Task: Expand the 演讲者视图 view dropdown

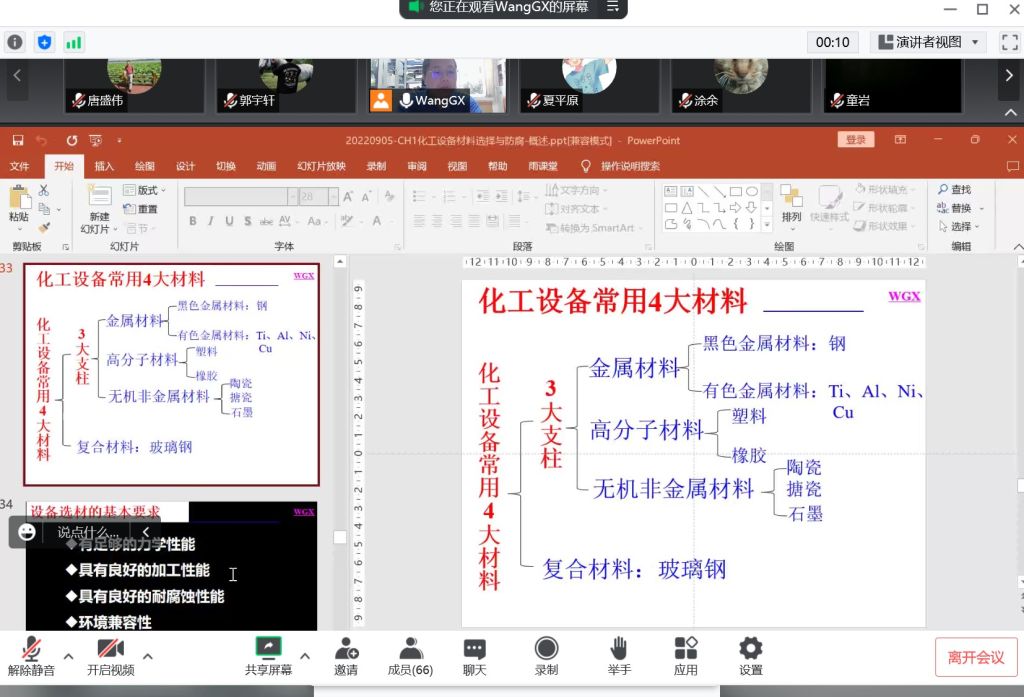Action: pyautogui.click(x=928, y=42)
